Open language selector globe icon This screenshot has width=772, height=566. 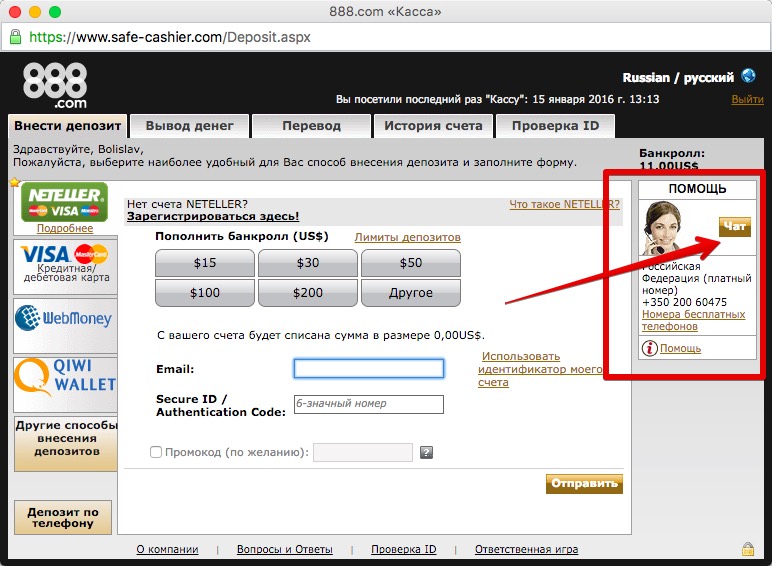[x=748, y=76]
